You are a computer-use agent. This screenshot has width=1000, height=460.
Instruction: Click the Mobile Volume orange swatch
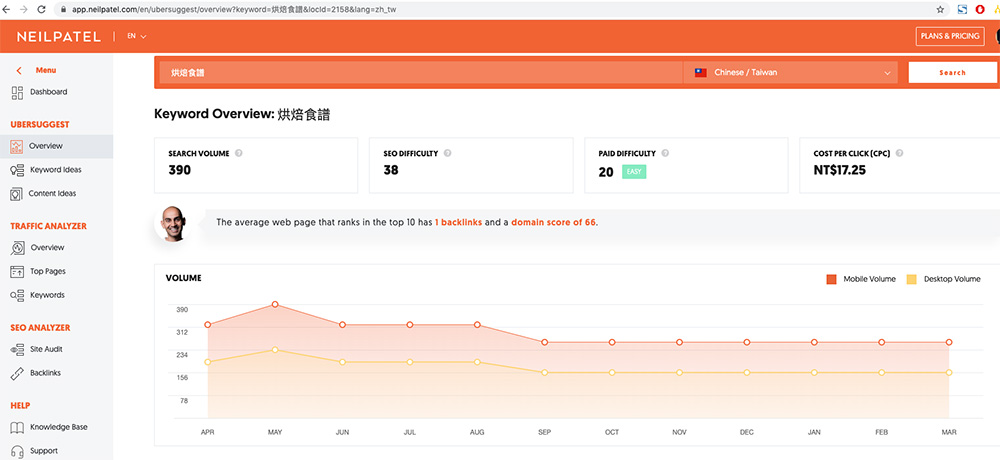831,279
